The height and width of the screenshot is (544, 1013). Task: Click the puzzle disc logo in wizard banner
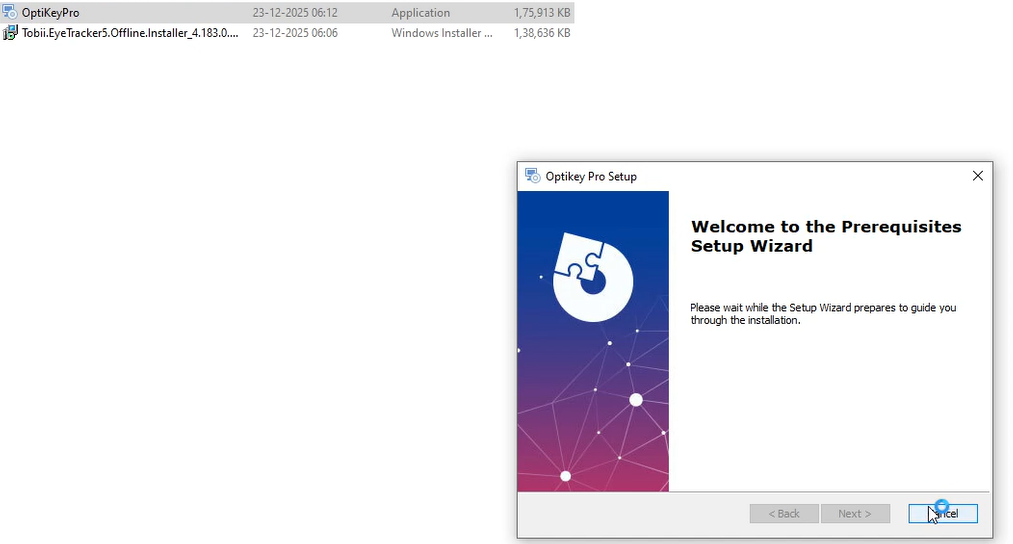coord(593,277)
